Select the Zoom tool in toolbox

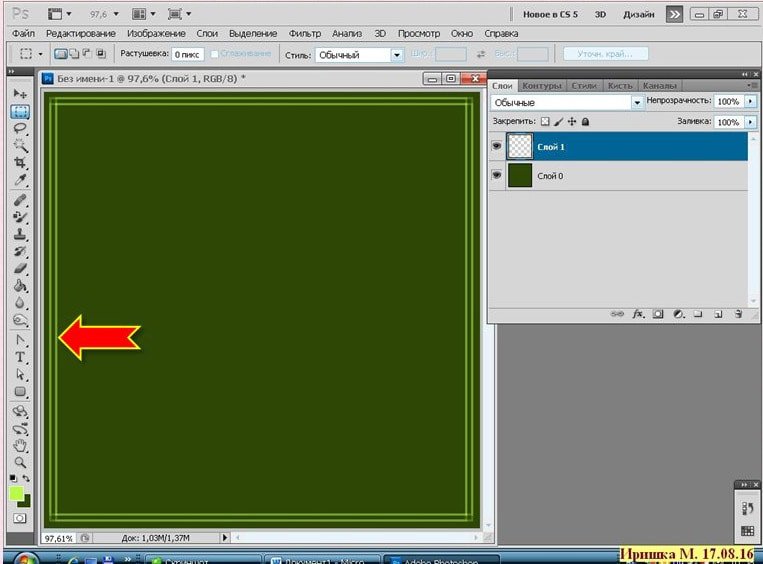pyautogui.click(x=20, y=462)
